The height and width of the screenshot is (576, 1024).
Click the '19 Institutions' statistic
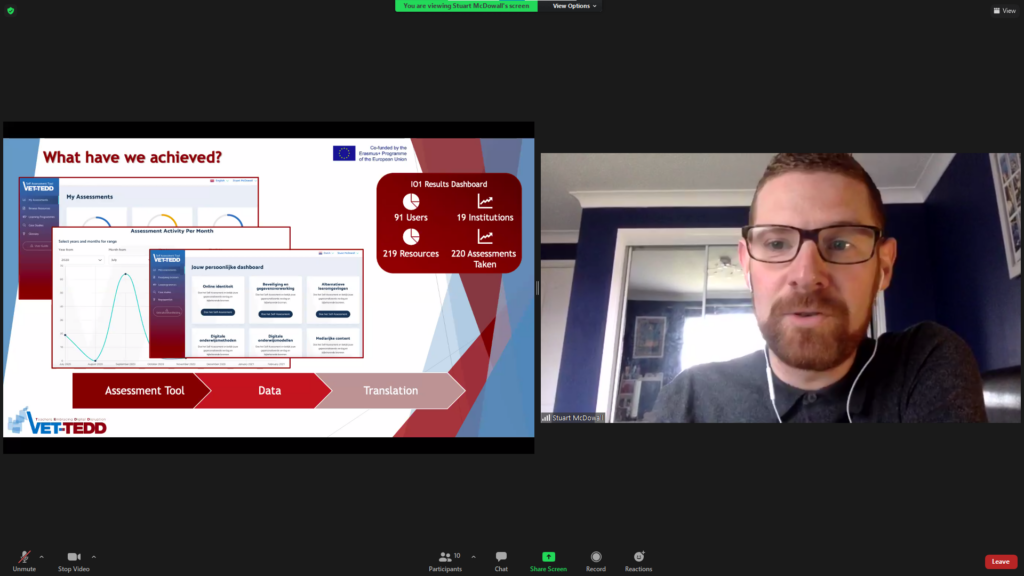click(x=485, y=217)
